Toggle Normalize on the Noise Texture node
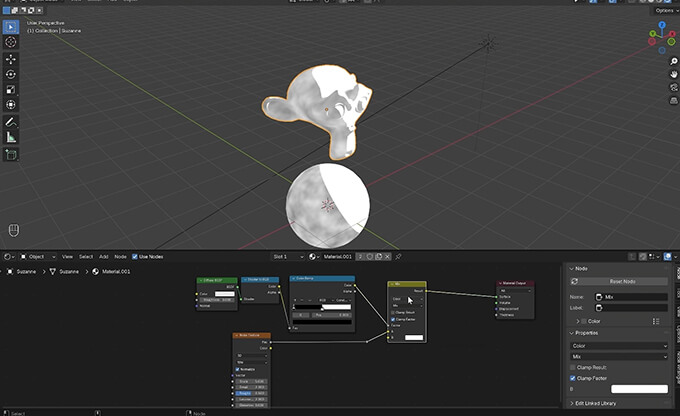 237,369
